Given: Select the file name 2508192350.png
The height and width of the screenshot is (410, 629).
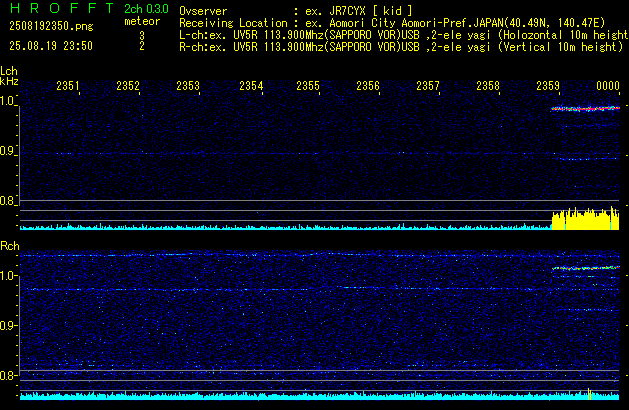Looking at the screenshot, I should click(51, 26).
